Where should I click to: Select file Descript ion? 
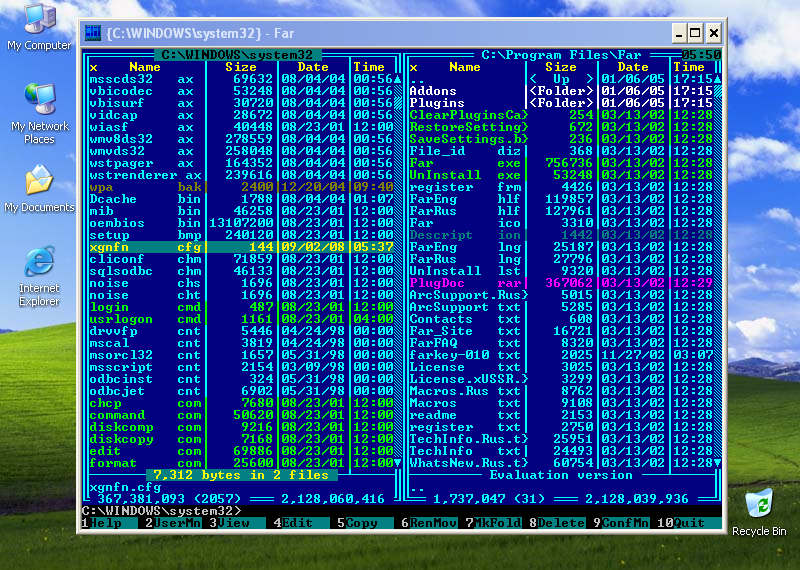pyautogui.click(x=561, y=235)
